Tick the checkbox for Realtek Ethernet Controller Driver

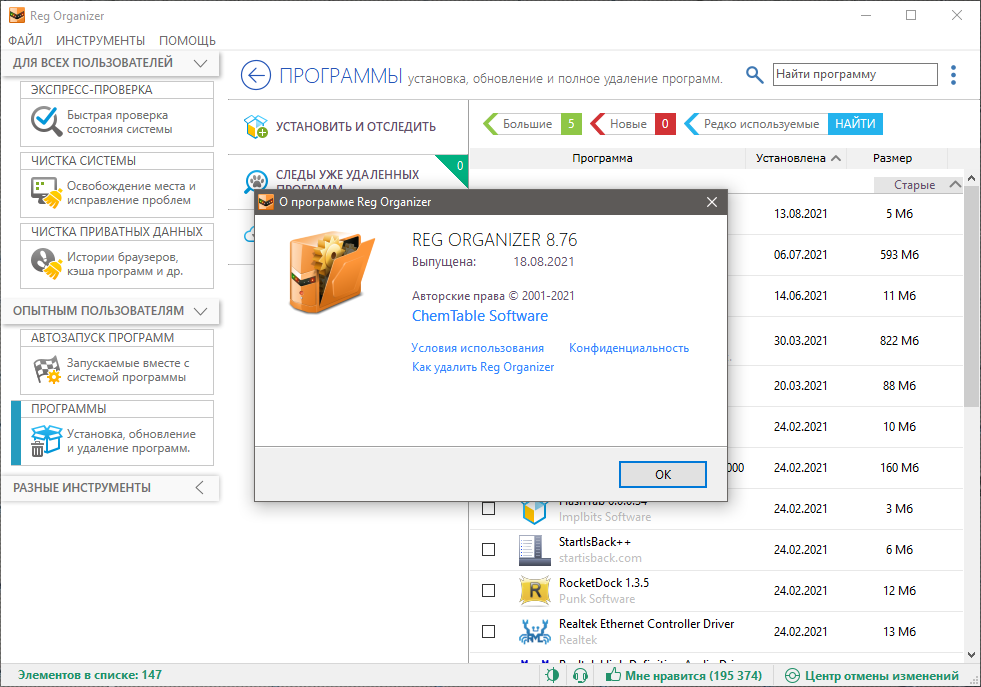click(x=489, y=631)
